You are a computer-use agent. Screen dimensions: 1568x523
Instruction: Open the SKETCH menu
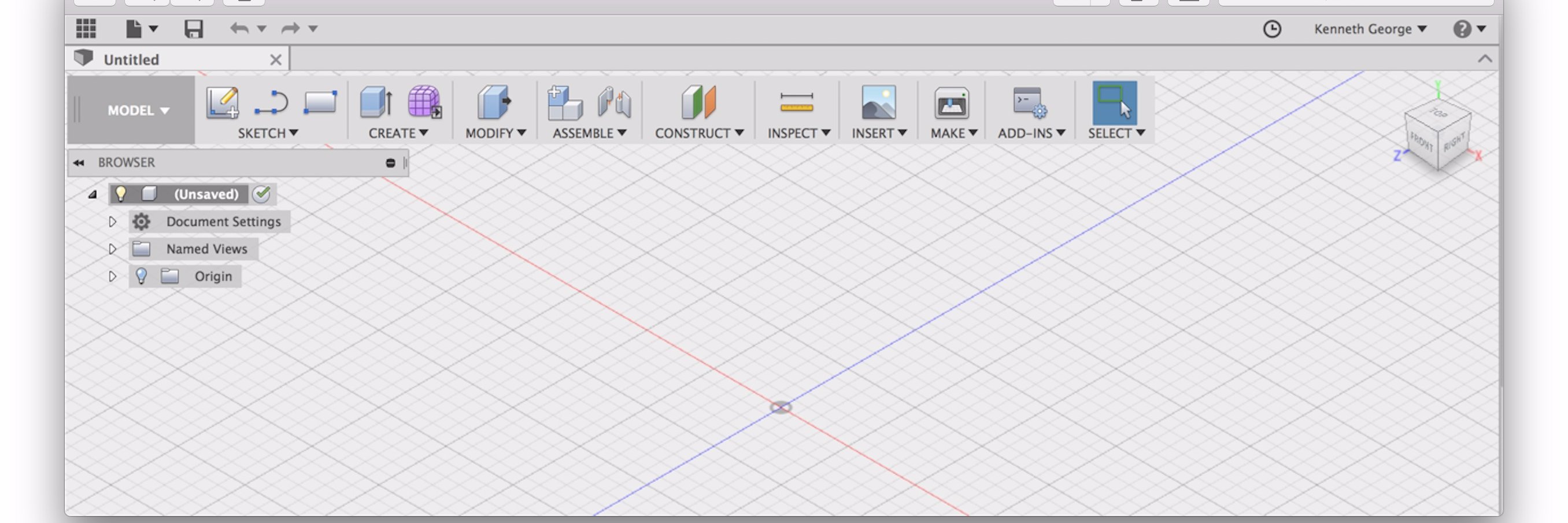pyautogui.click(x=268, y=132)
